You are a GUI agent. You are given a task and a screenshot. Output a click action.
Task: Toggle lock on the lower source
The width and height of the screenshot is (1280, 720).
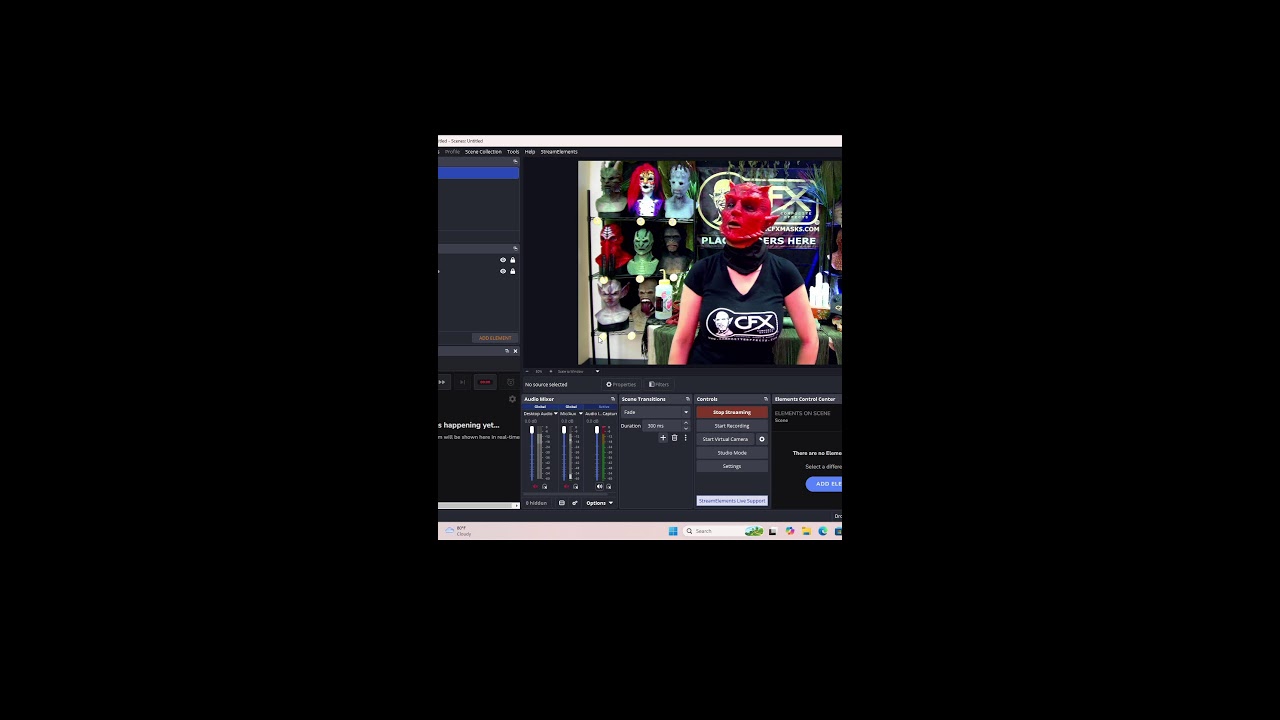tap(513, 271)
